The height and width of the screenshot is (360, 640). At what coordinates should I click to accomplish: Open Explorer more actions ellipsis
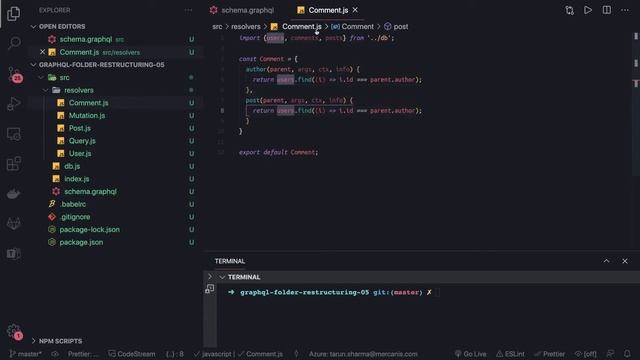(x=188, y=10)
